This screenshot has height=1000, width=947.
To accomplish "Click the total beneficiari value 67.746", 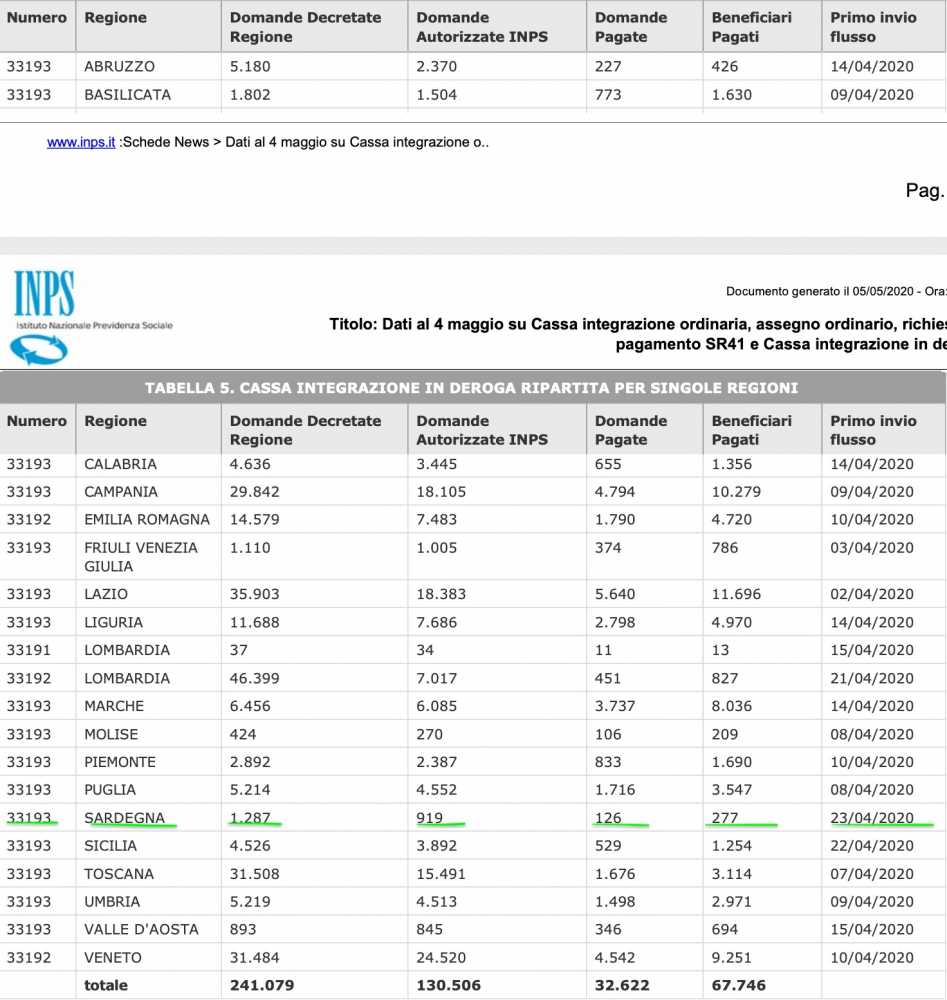I will [x=739, y=985].
